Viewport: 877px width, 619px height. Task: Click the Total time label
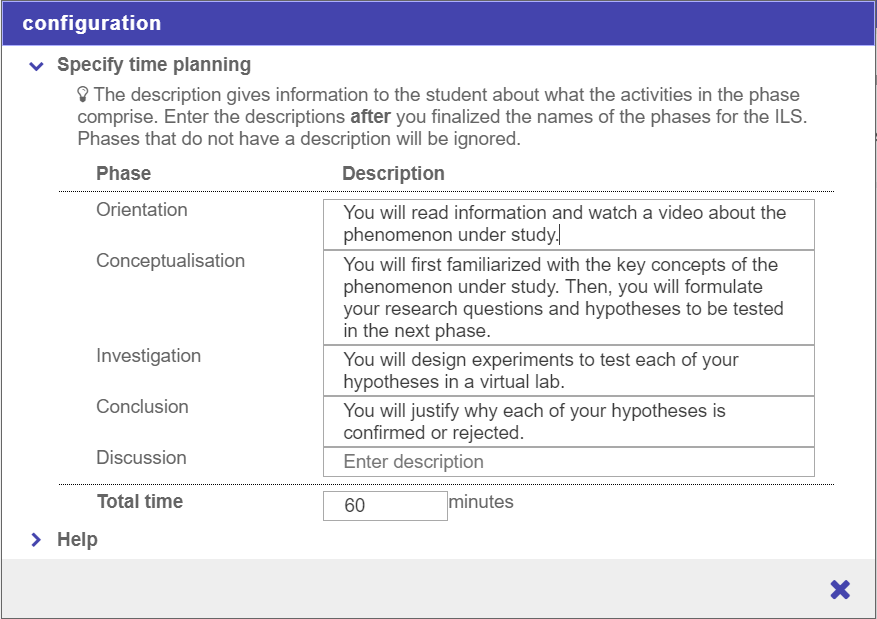[140, 502]
